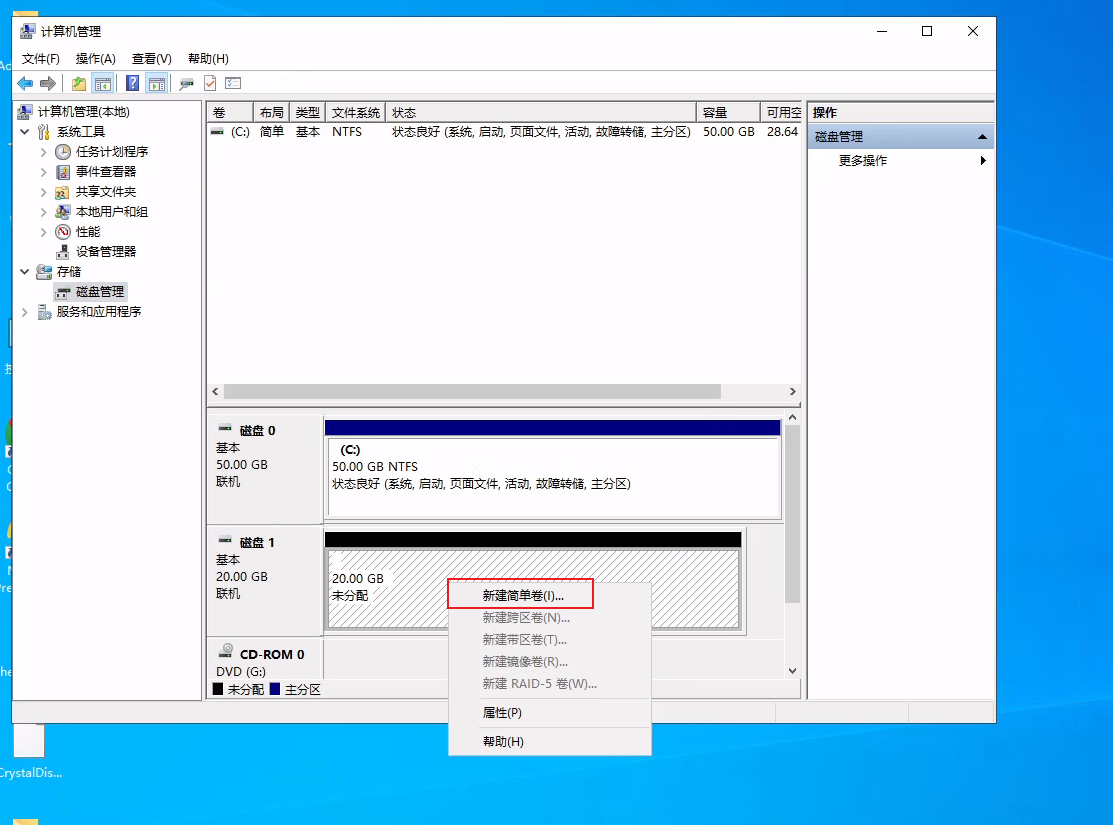Select 磁盘管理 in the tree

pos(100,291)
